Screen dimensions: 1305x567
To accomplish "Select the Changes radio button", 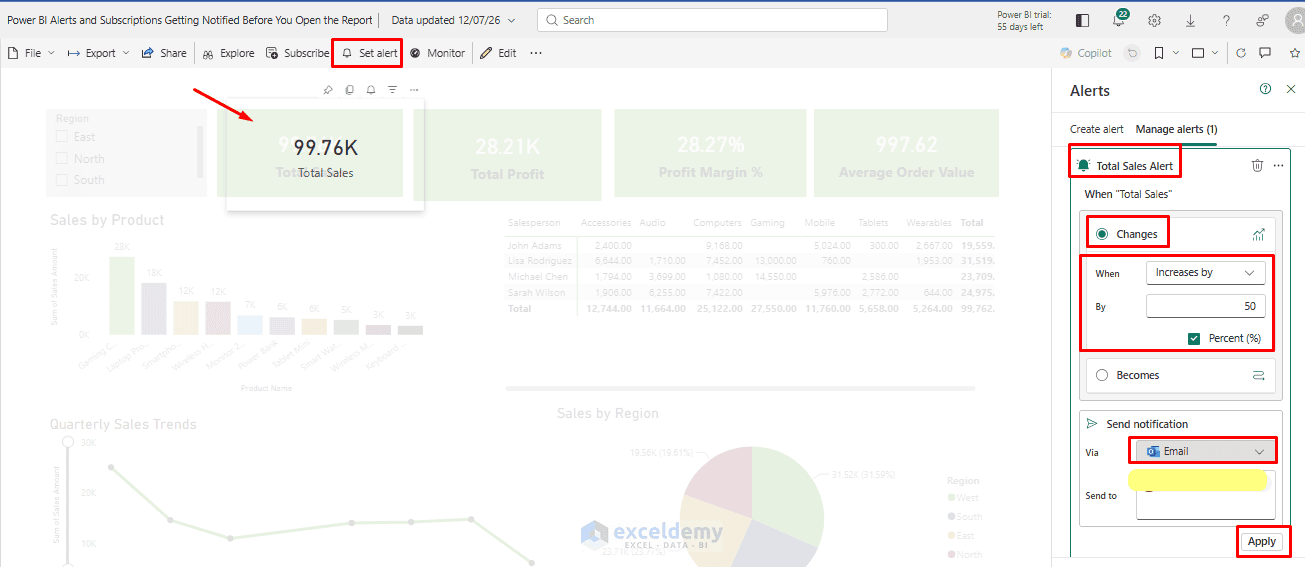I will 1102,234.
